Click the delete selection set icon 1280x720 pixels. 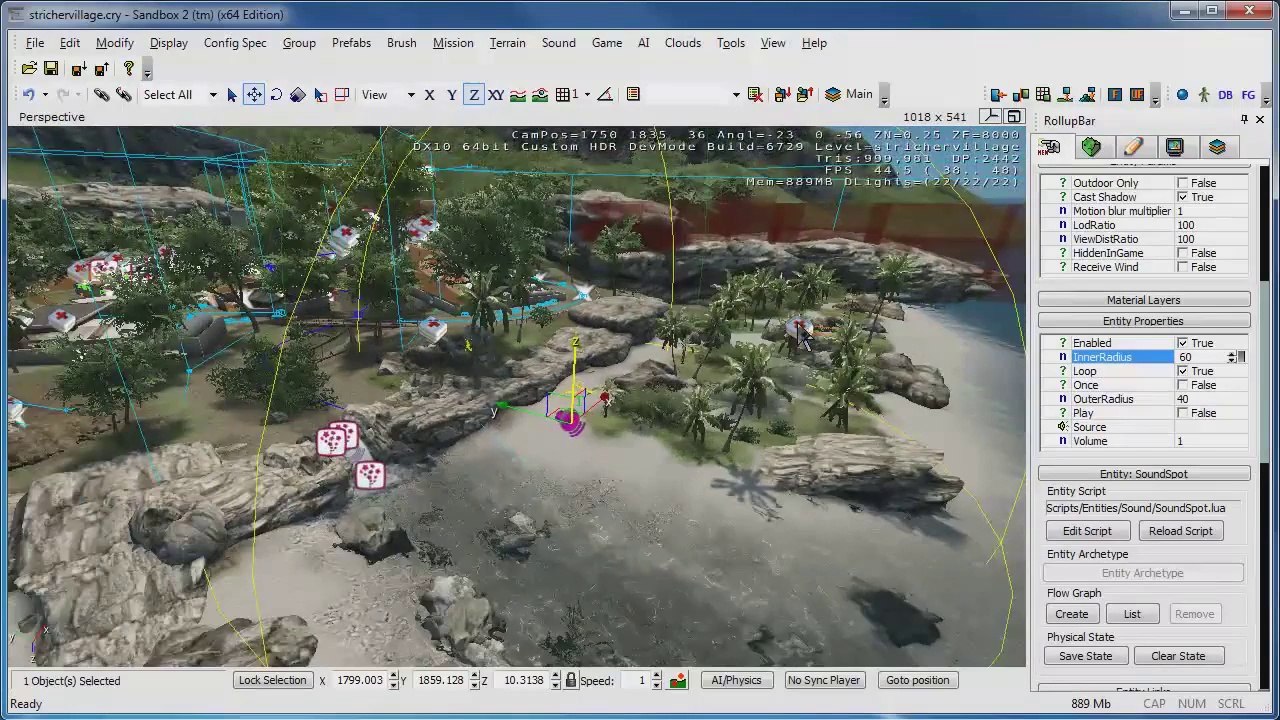tap(755, 94)
